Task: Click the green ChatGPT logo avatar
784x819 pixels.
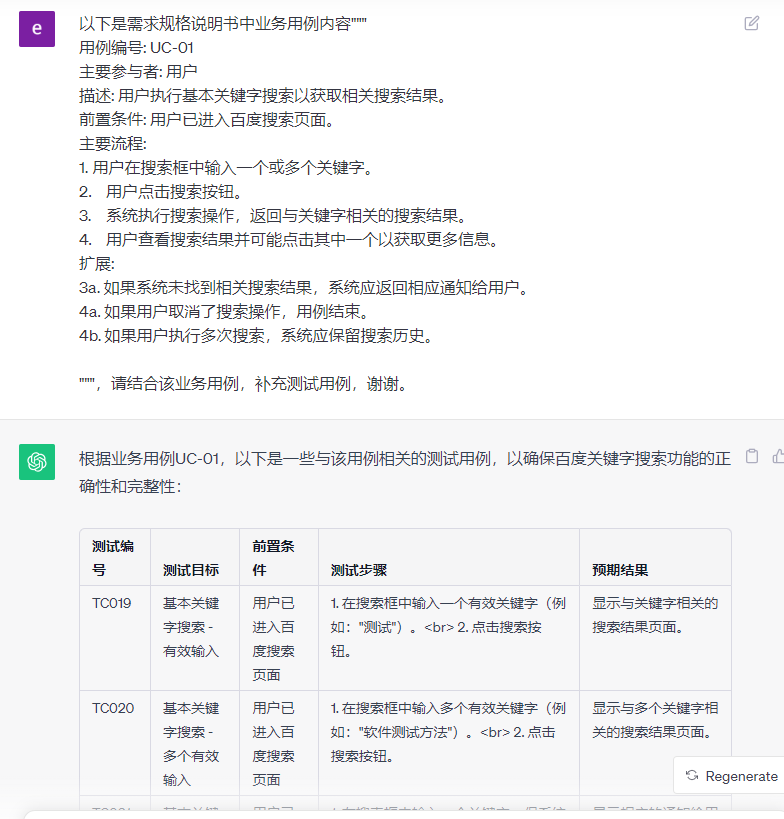Action: pos(37,462)
